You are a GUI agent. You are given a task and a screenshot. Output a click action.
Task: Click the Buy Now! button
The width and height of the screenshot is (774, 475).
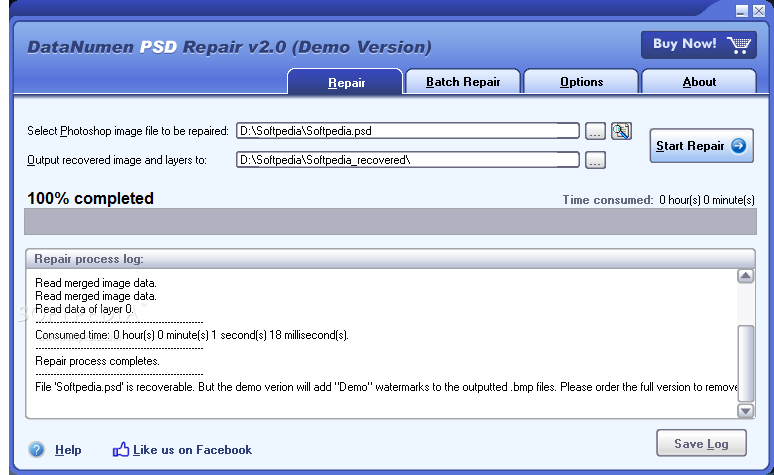[x=698, y=45]
